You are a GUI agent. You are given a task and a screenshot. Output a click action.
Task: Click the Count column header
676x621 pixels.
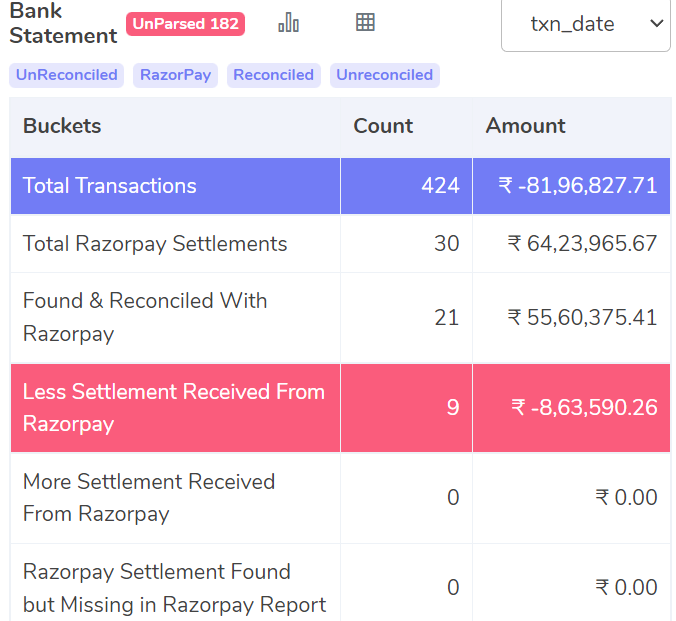point(383,126)
